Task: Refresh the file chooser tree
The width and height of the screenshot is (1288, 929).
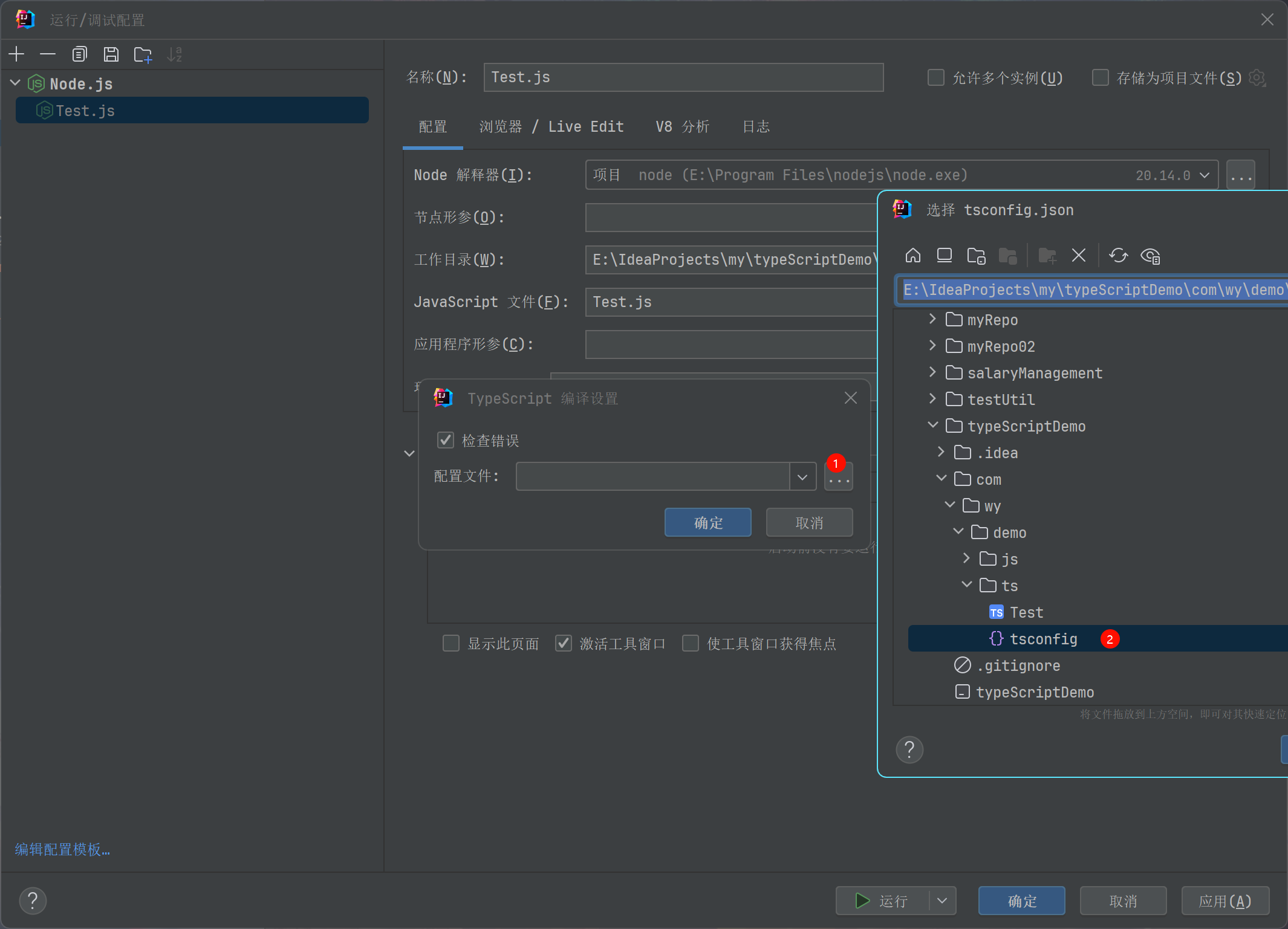Action: coord(1119,256)
